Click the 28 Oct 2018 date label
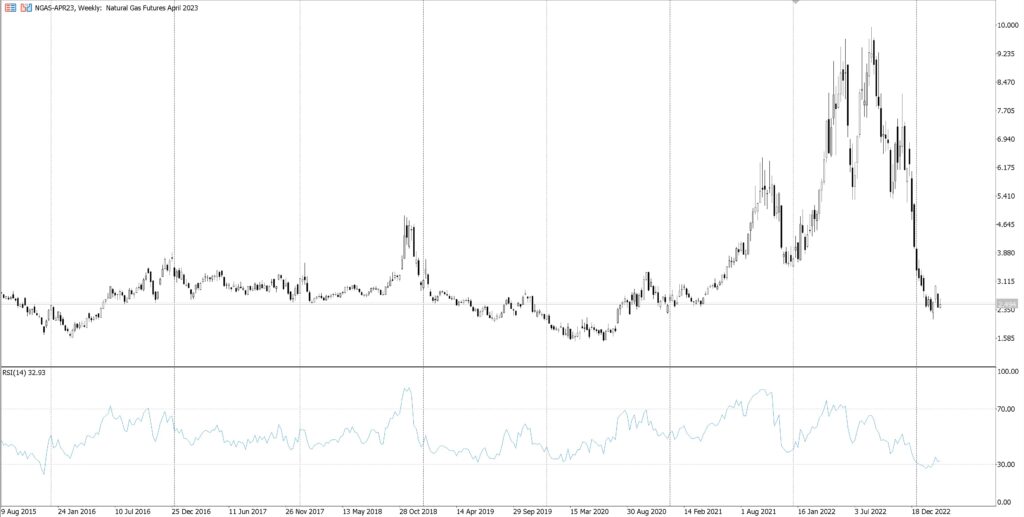 pos(439,509)
